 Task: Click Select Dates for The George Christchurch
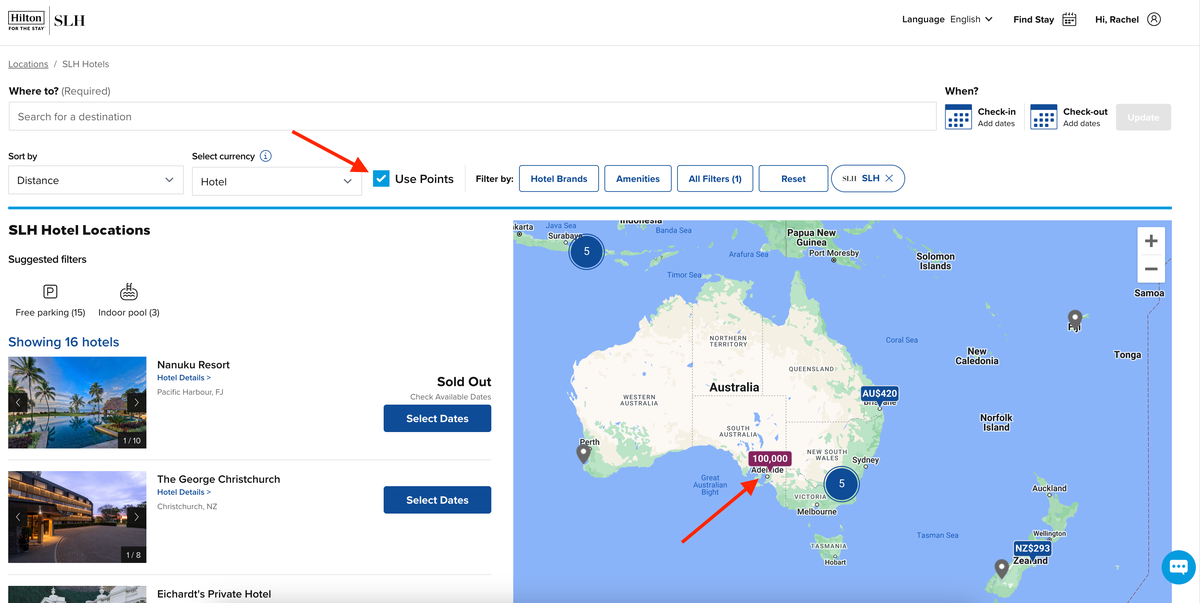pyautogui.click(x=437, y=499)
